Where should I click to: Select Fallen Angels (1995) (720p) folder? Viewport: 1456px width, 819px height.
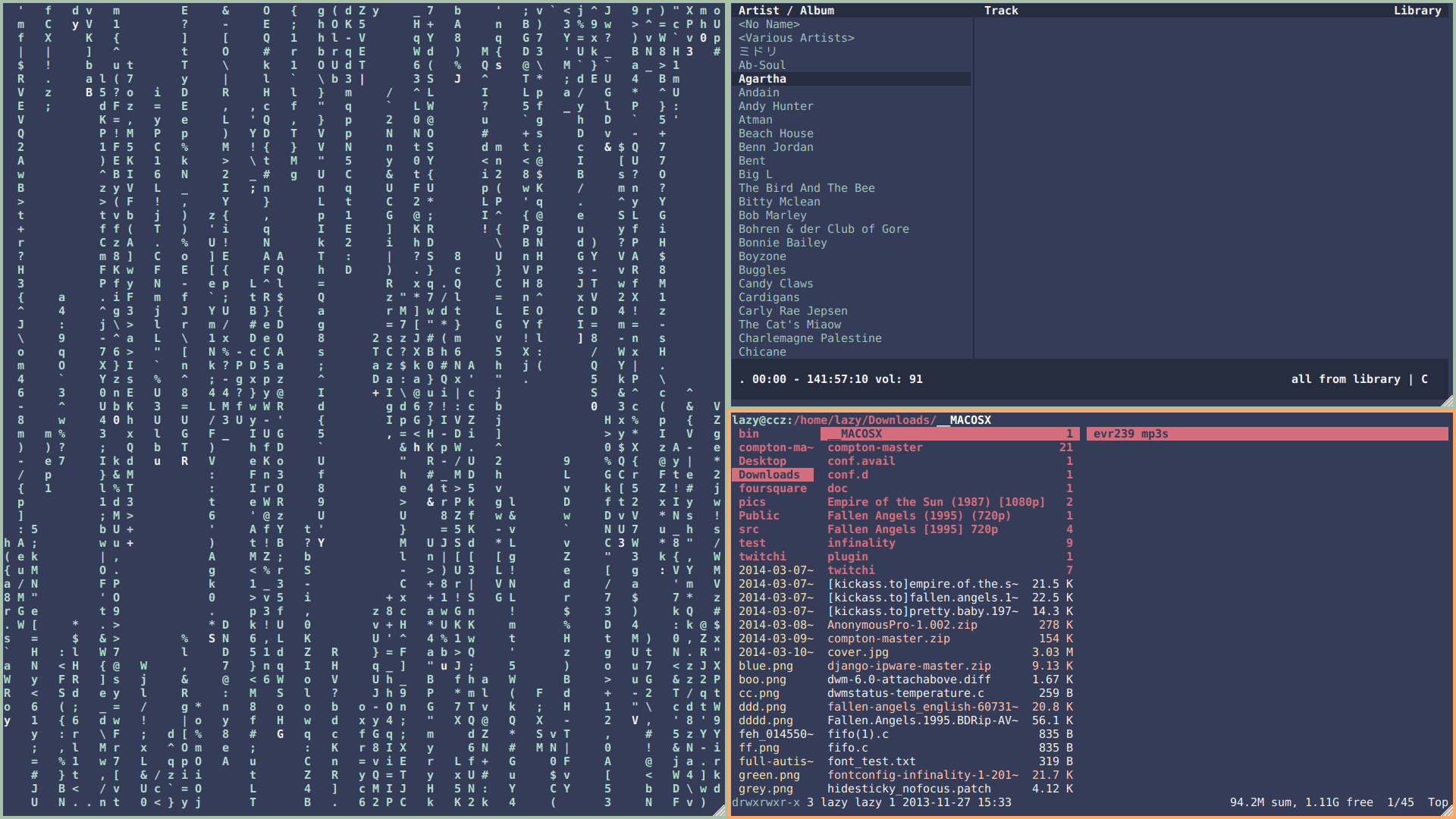coord(918,516)
